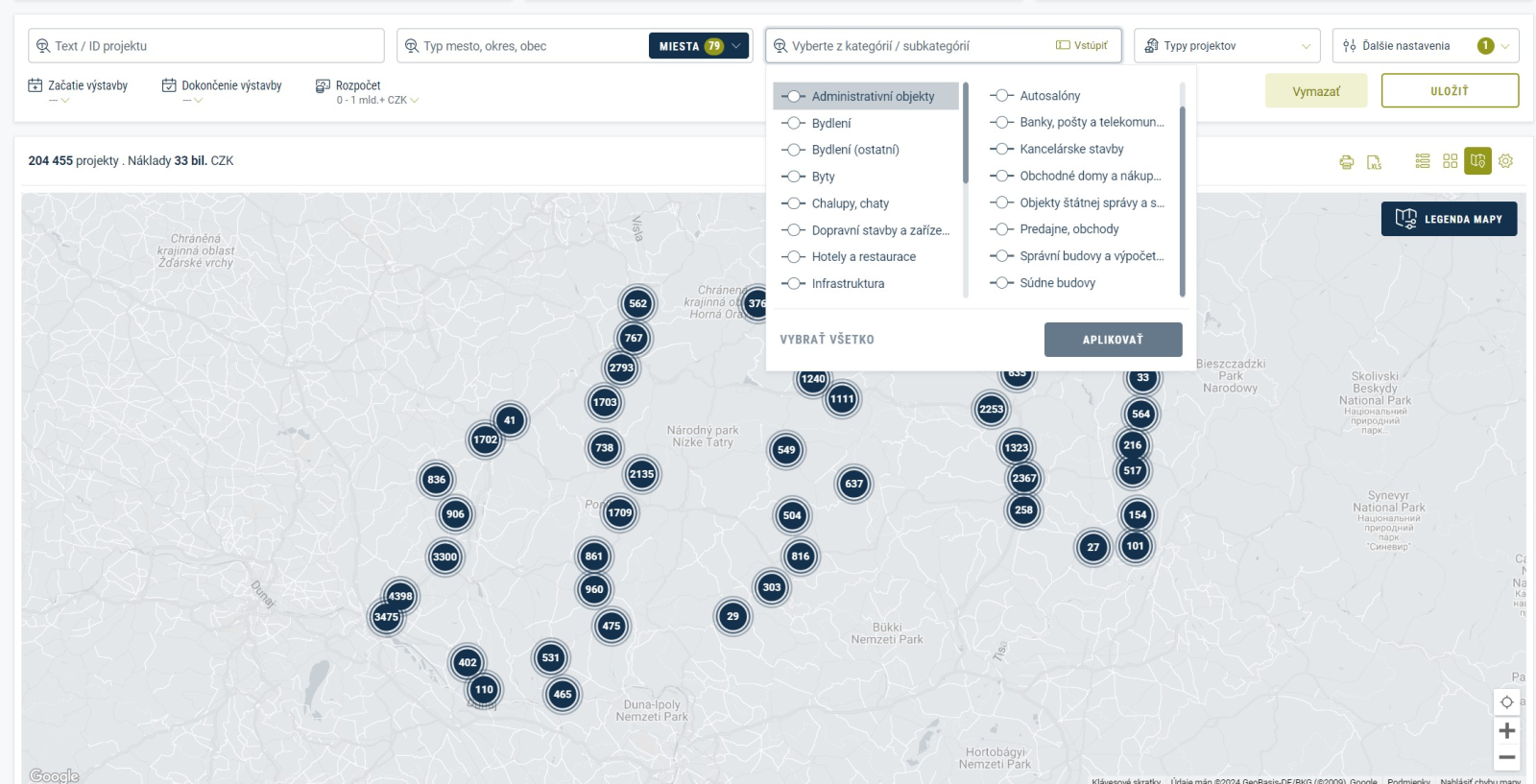Export results using the XLS icon
The image size is (1536, 784).
[x=1374, y=162]
